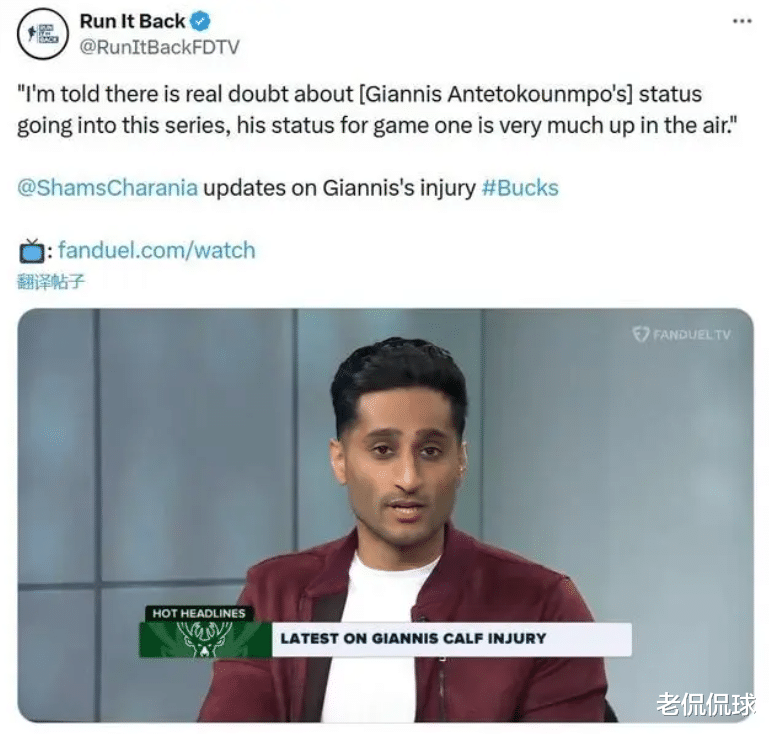Image resolution: width=769 pixels, height=734 pixels.
Task: Open the @RunItBackFDTV handle
Action: 159,48
